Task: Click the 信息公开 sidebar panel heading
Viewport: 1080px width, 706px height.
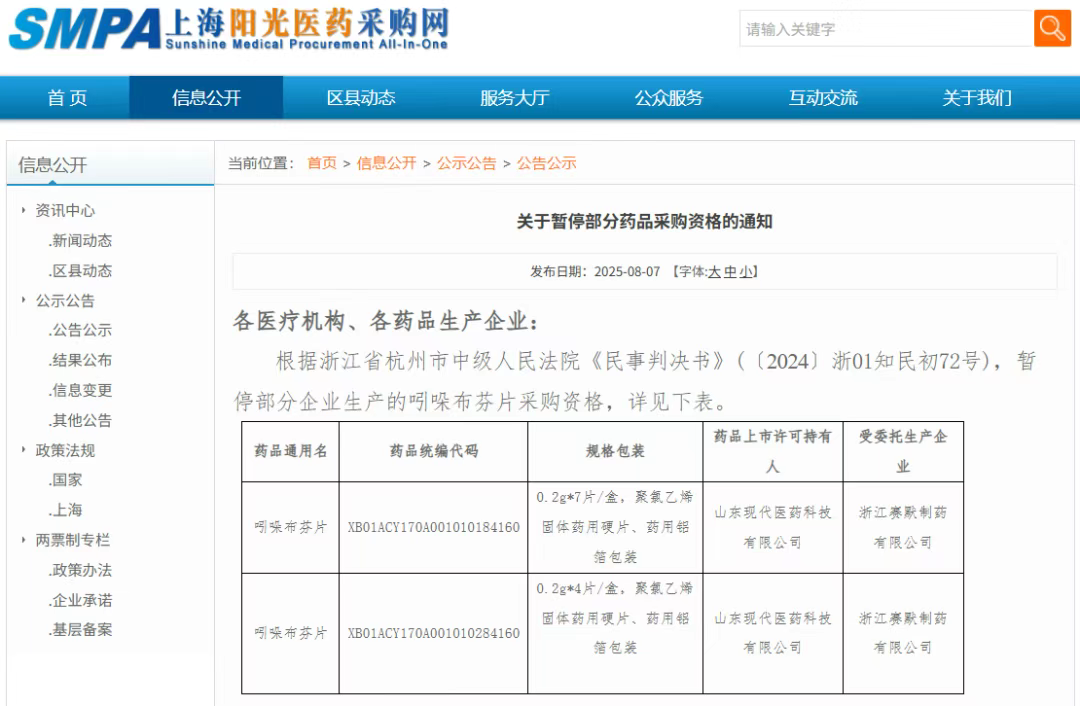Action: point(52,165)
